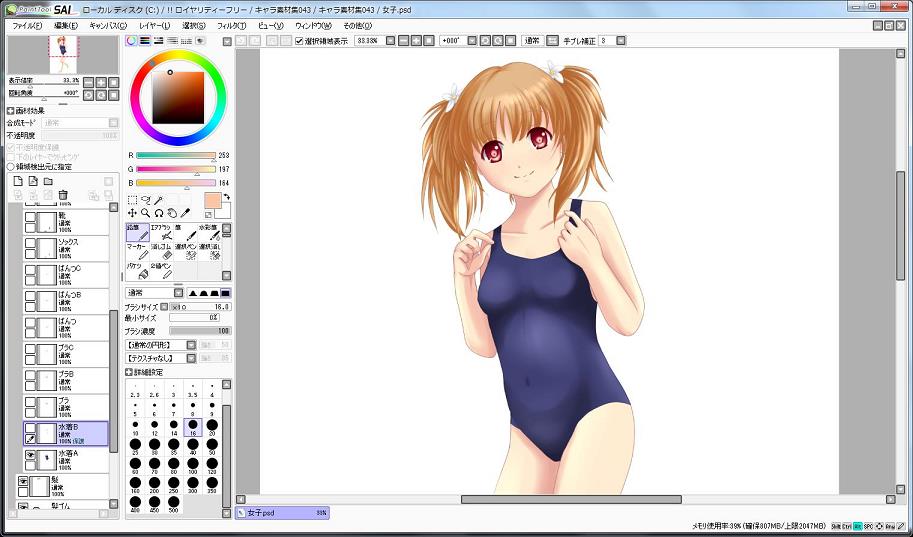Pick the Move tool in toolbox
The width and height of the screenshot is (913, 537).
tap(133, 213)
